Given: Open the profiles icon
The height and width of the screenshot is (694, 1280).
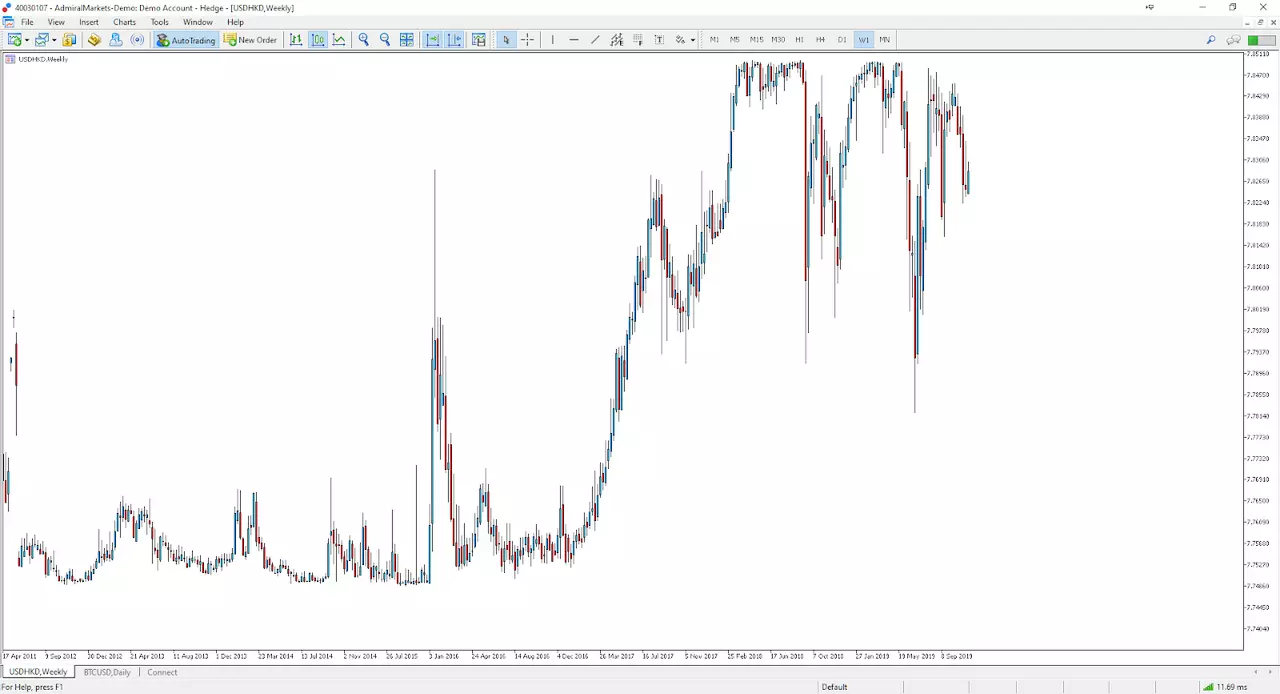Looking at the screenshot, I should pyautogui.click(x=42, y=40).
